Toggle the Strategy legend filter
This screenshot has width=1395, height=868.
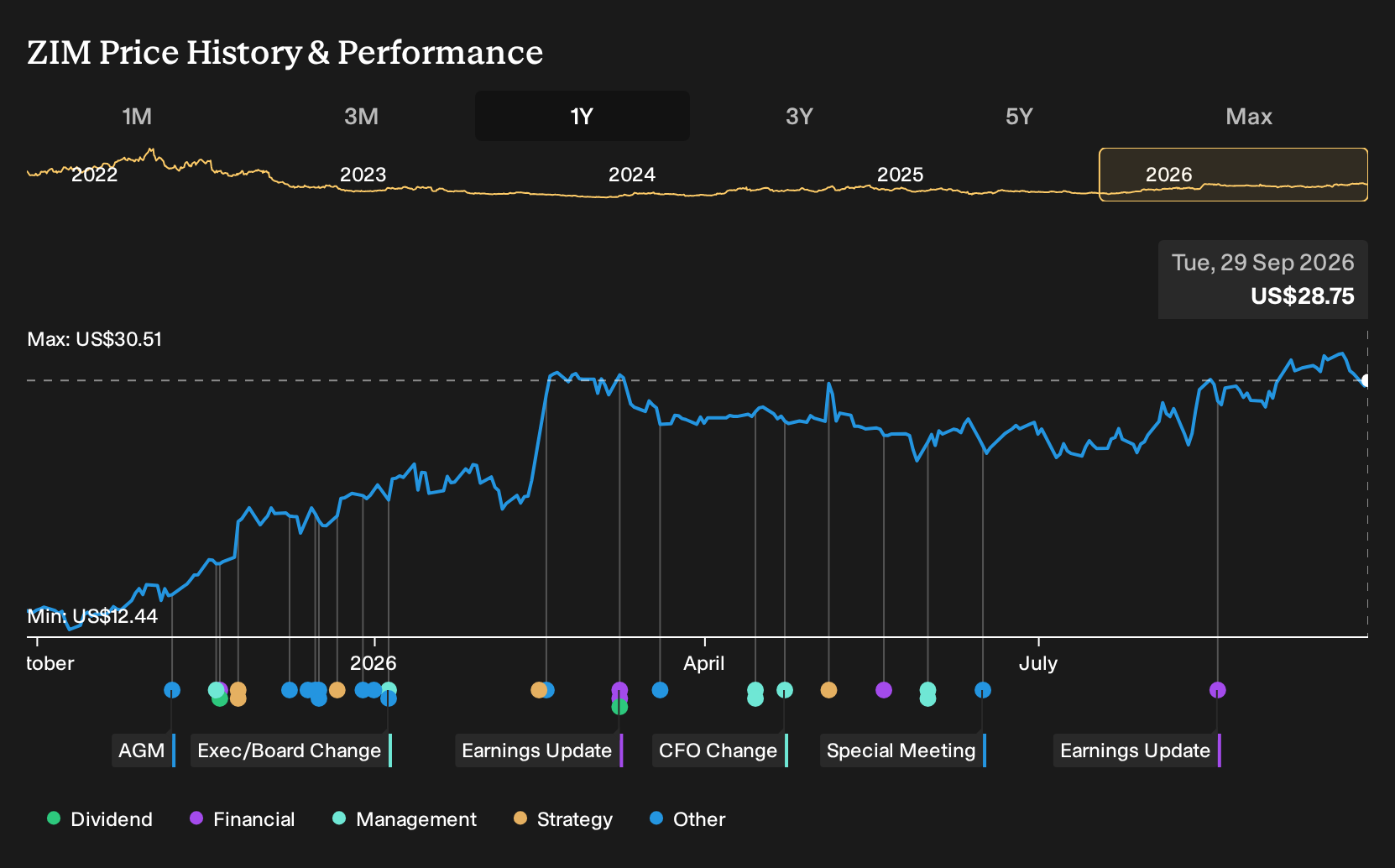(563, 819)
